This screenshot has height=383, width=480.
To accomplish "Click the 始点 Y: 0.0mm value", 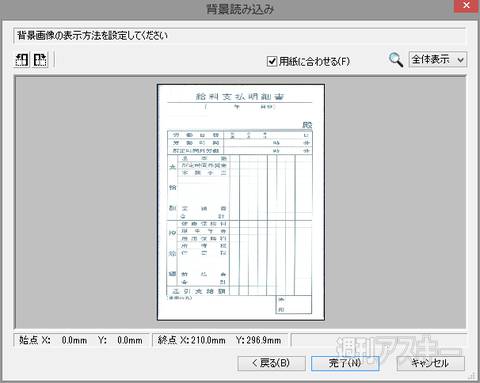I will [120, 340].
